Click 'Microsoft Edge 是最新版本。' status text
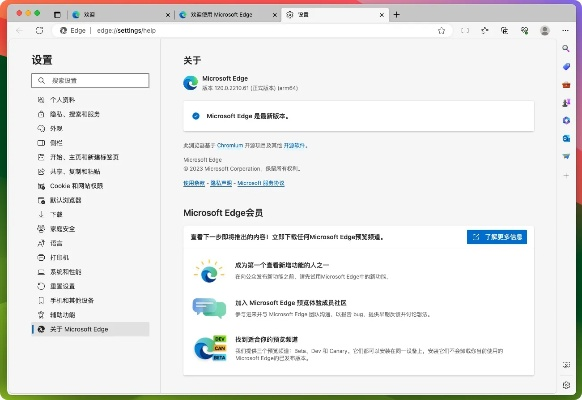582x400 pixels. pyautogui.click(x=248, y=116)
